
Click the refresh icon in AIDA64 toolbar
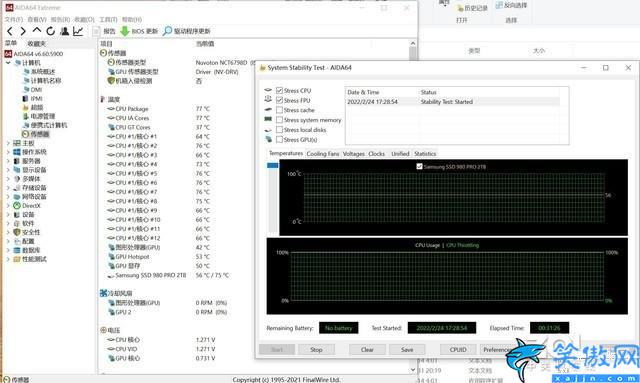tap(50, 31)
